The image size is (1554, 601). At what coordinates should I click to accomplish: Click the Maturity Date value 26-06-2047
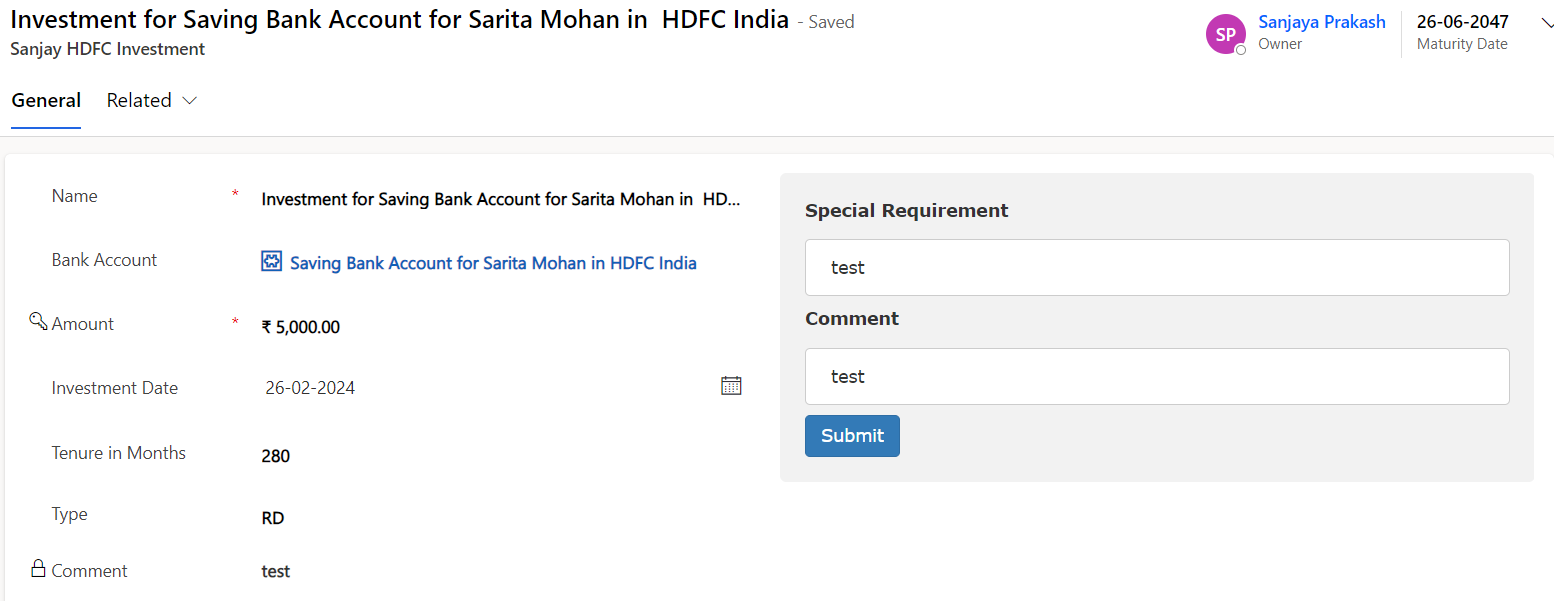tap(1462, 22)
